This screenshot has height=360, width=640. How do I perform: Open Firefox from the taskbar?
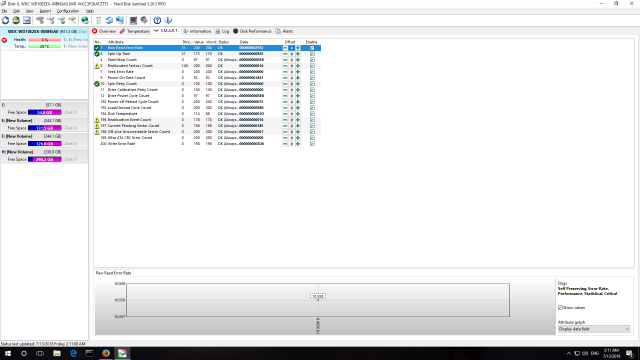pyautogui.click(x=106, y=353)
